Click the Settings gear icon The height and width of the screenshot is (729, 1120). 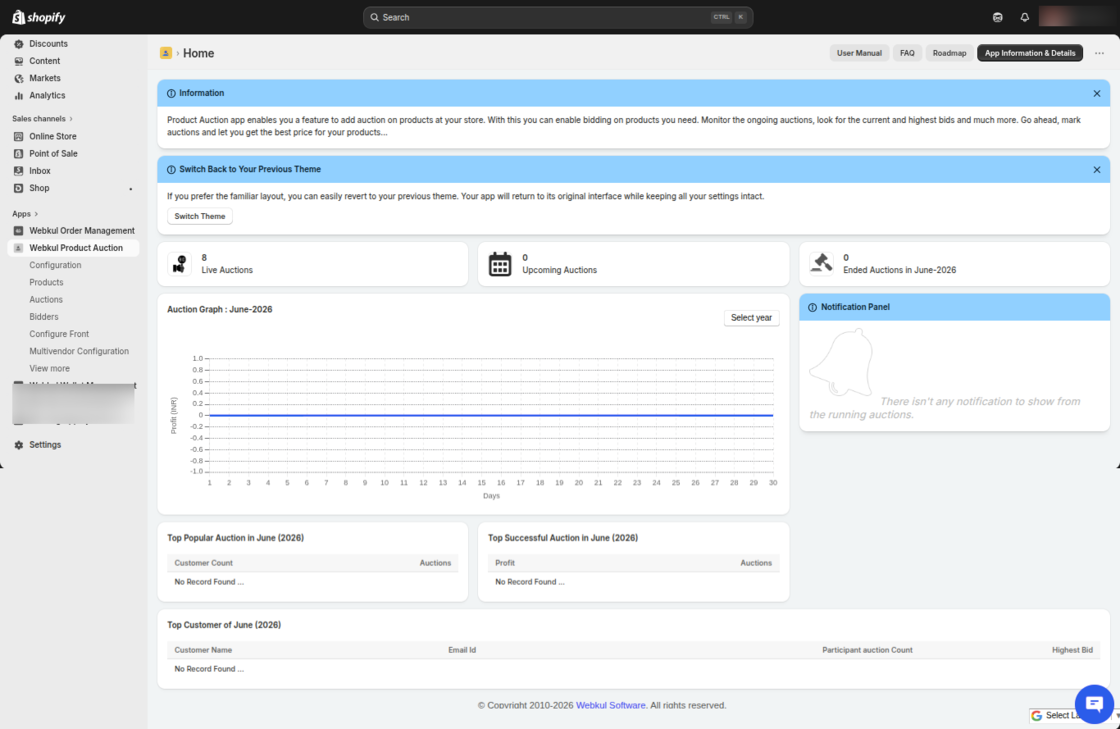pos(19,445)
